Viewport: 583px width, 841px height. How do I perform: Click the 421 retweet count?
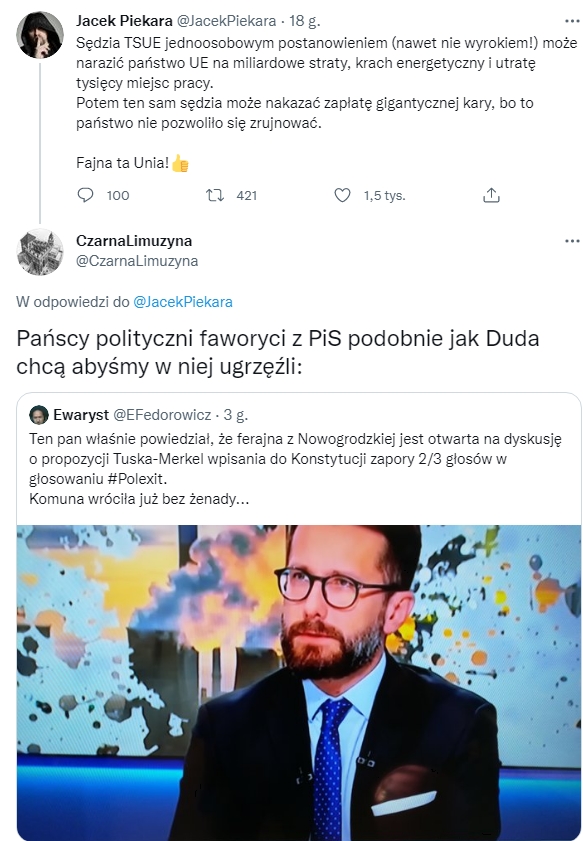247,195
